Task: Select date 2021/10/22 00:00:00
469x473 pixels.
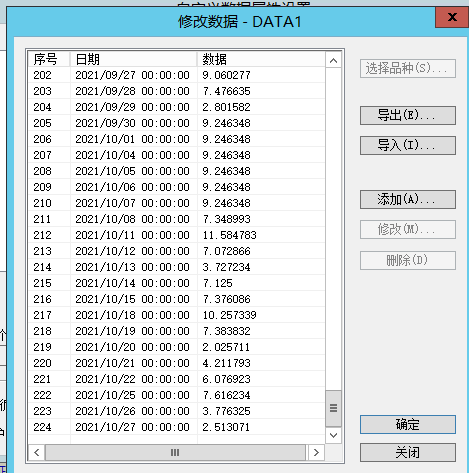Action: pyautogui.click(x=132, y=379)
